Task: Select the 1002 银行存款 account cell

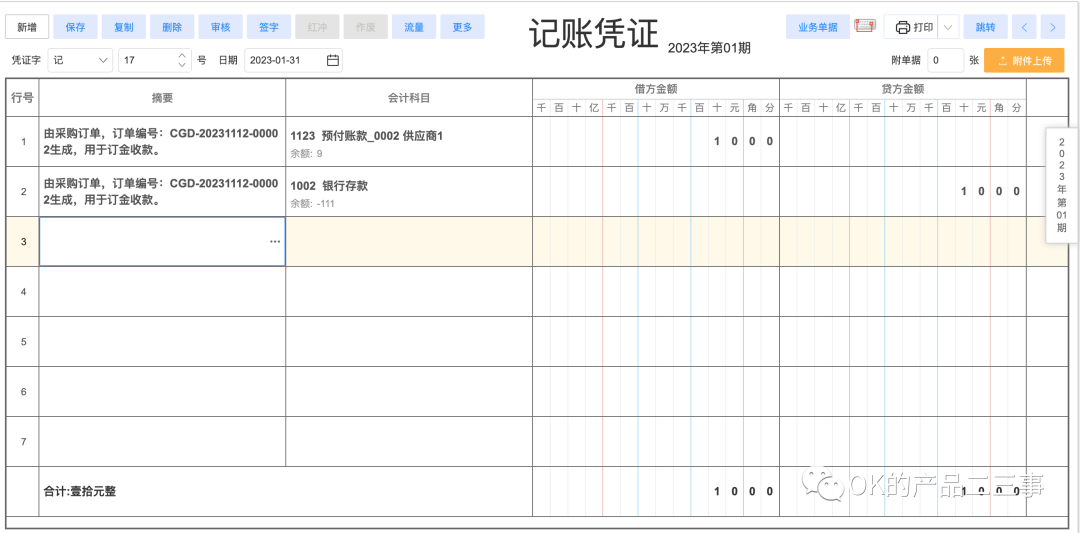Action: coord(409,192)
